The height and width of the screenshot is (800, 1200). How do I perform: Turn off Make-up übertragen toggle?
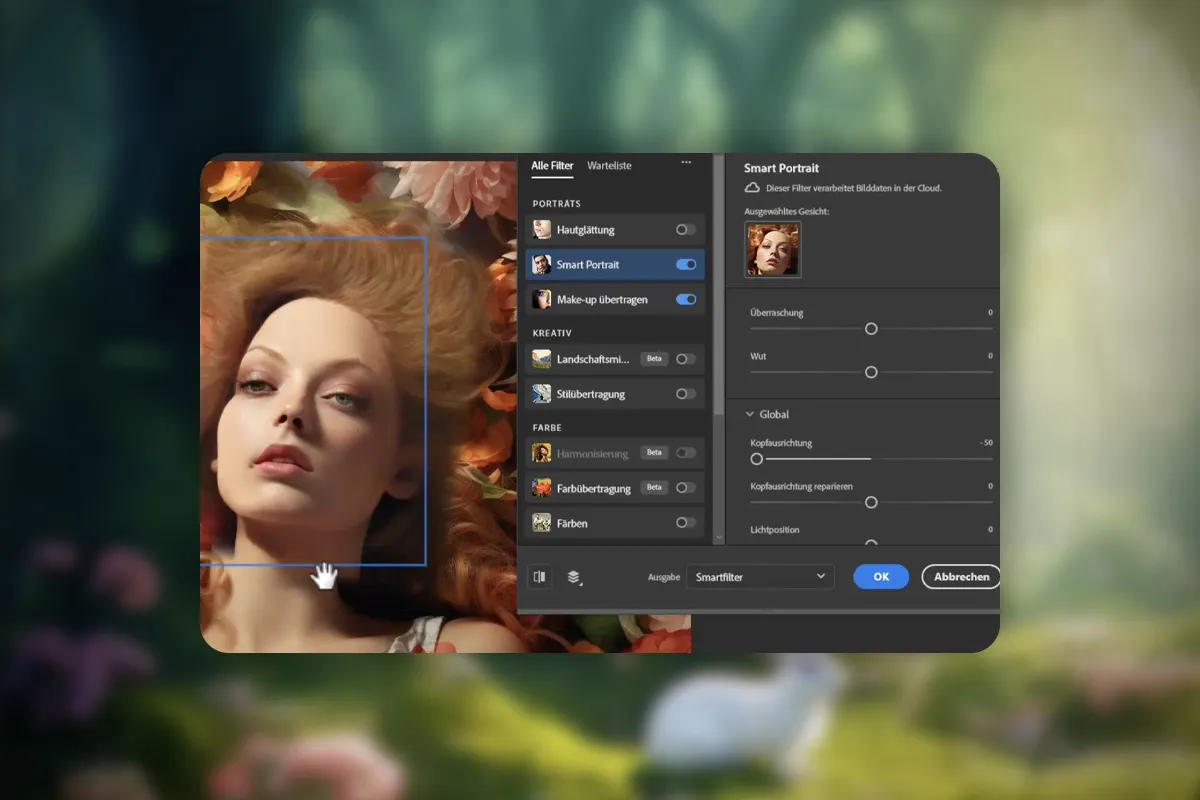[686, 299]
